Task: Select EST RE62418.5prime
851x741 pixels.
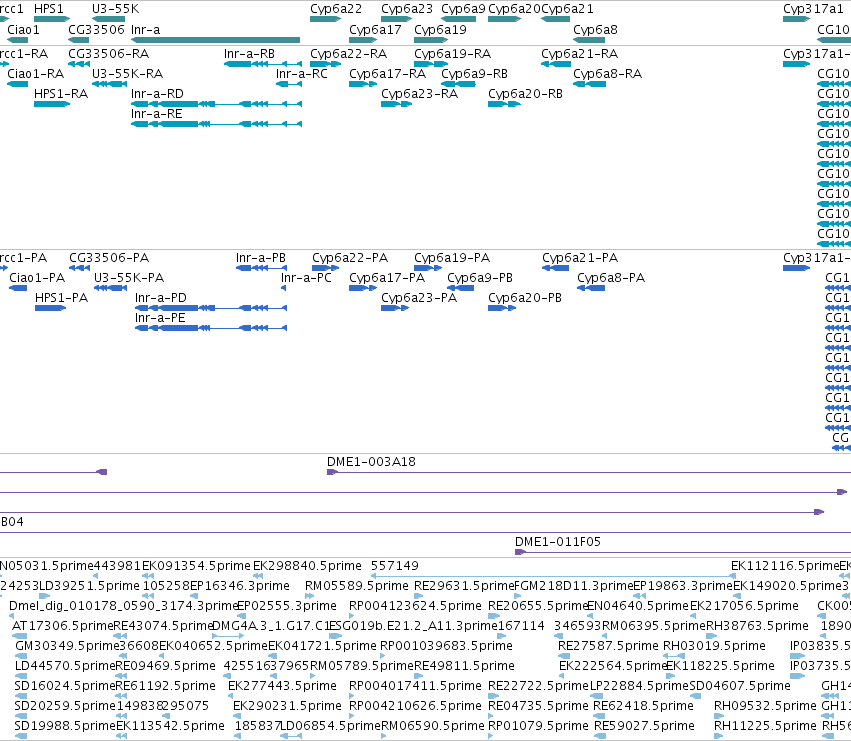Action: [599, 717]
